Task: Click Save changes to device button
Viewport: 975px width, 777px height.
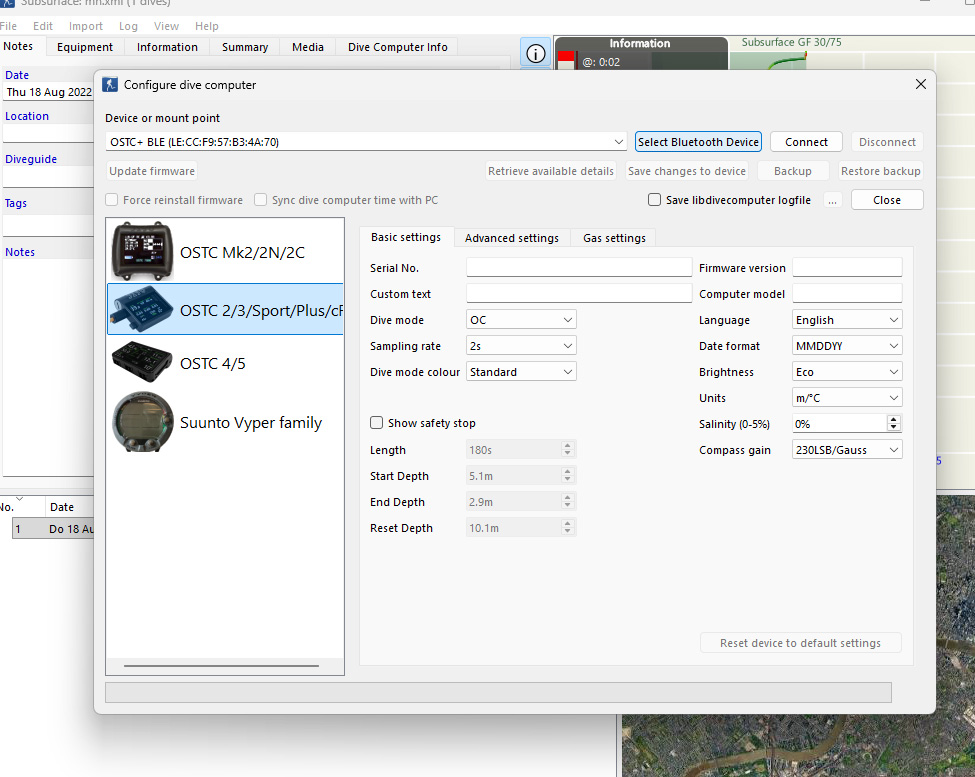Action: click(x=686, y=171)
